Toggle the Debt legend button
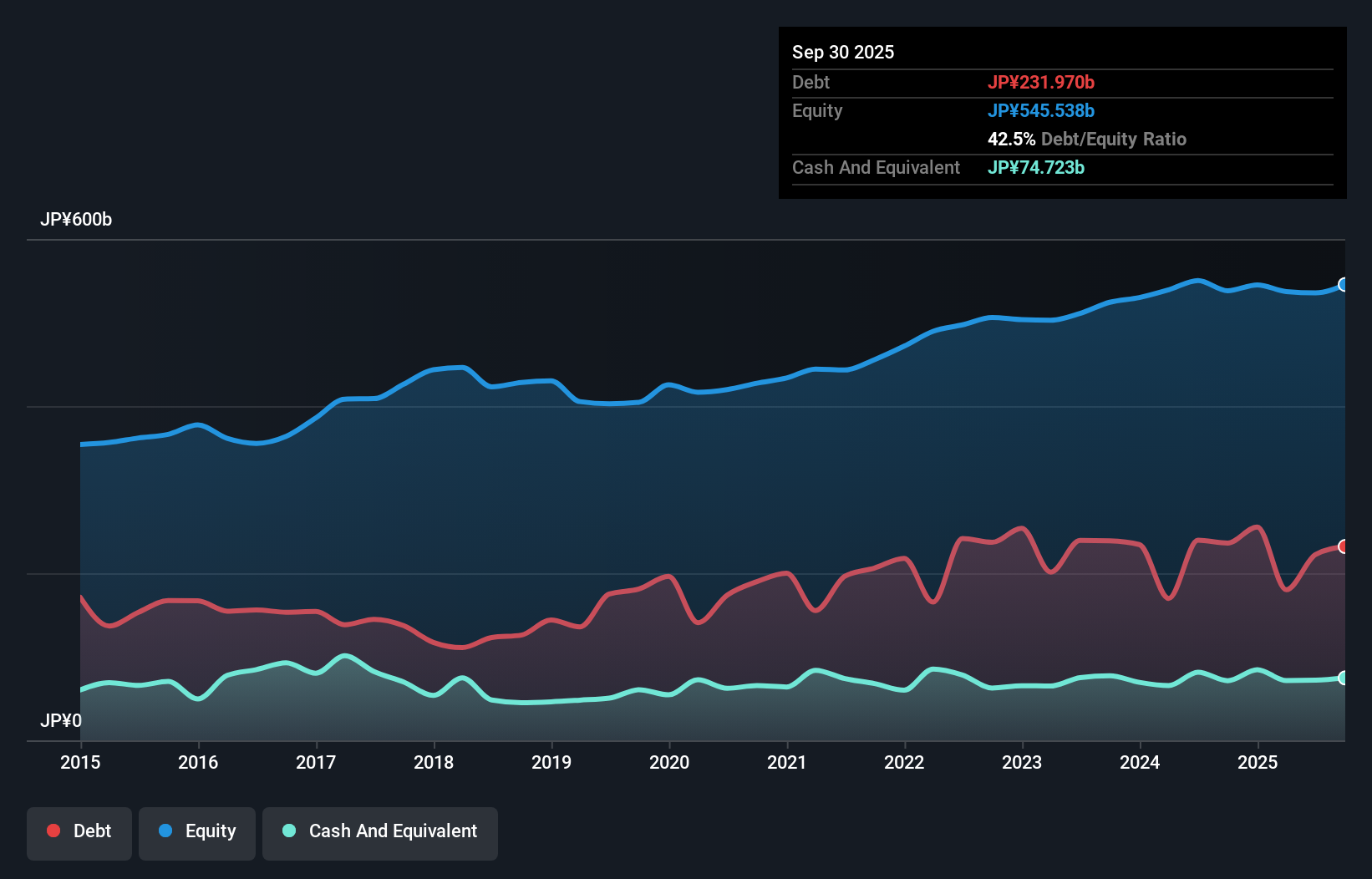Screen dimensions: 1372x879 point(79,833)
